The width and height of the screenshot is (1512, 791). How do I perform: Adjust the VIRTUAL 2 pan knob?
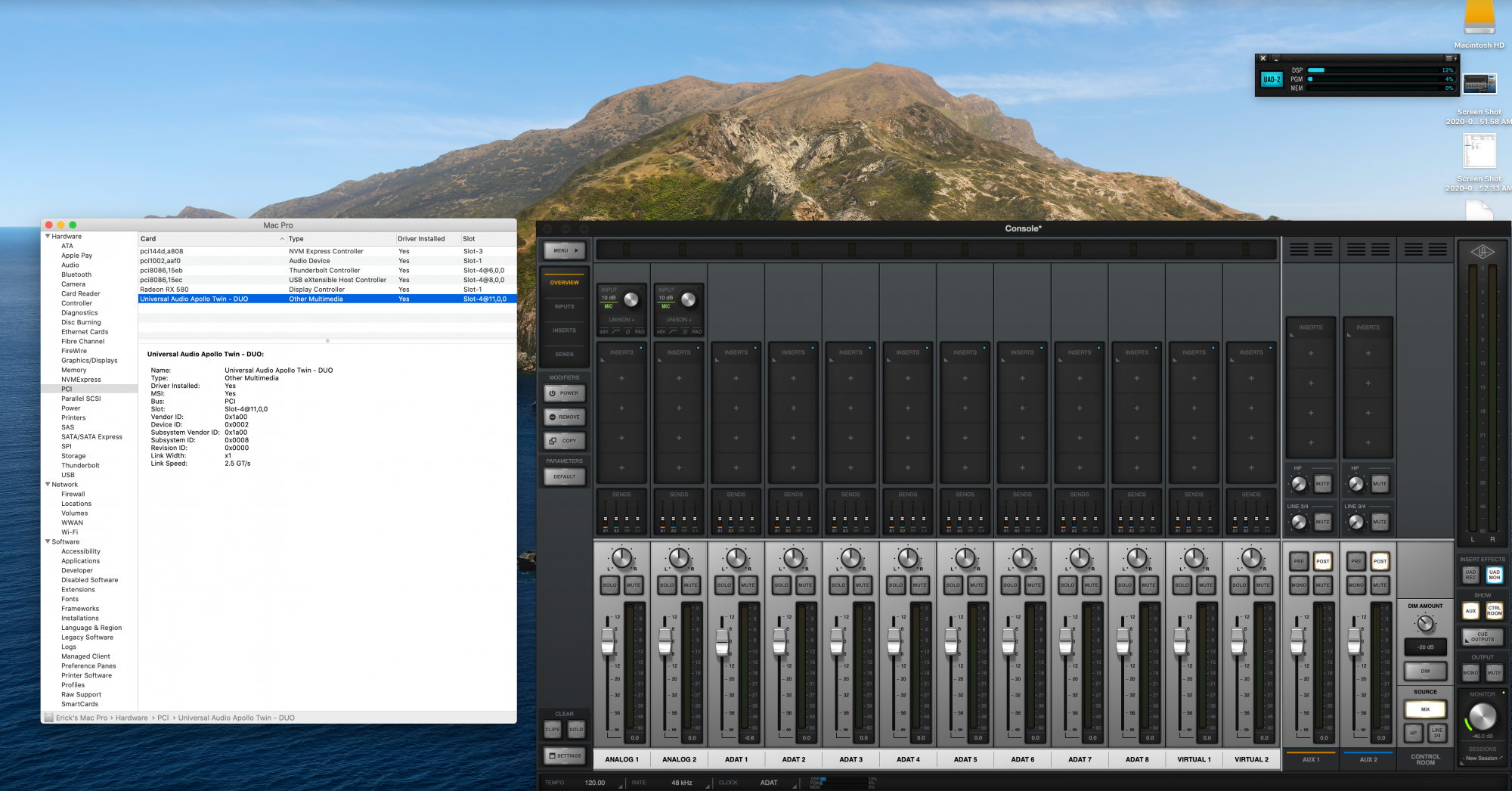1251,558
